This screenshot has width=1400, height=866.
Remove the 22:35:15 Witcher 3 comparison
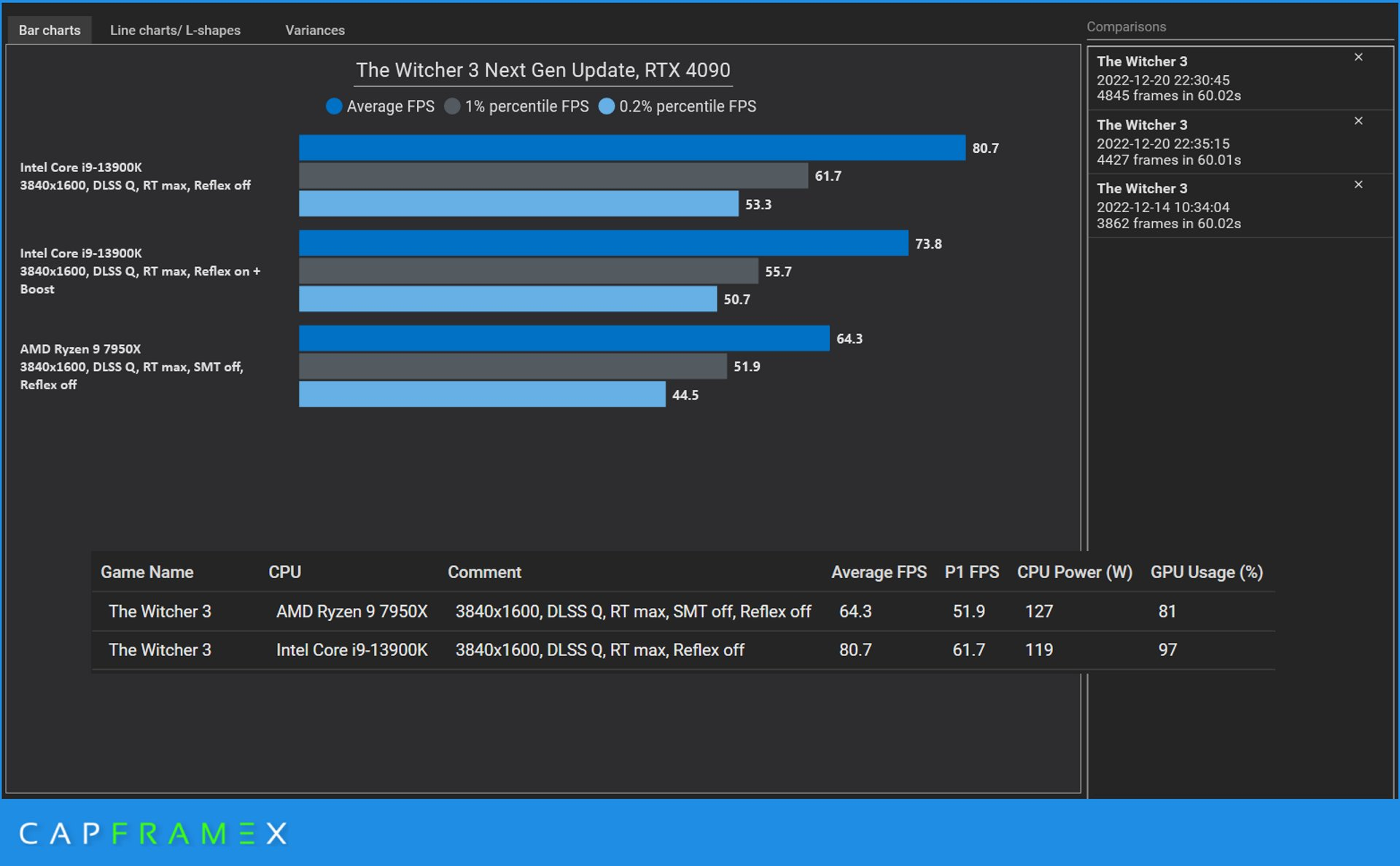1358,121
